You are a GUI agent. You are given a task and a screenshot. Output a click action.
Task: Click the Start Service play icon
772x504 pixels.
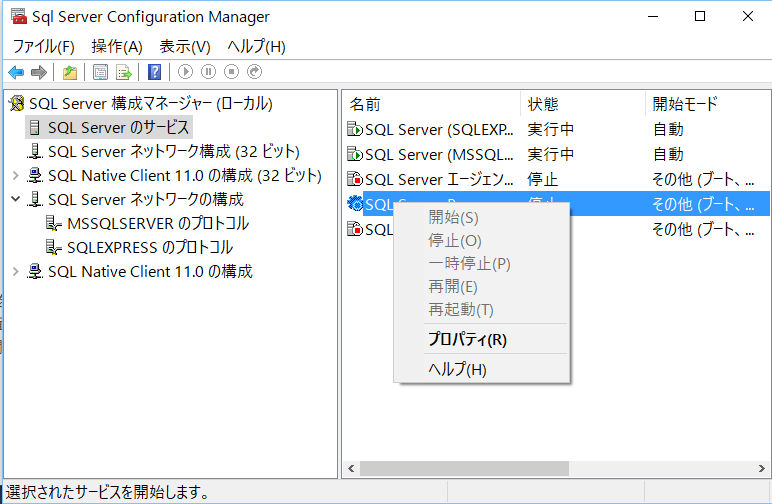pos(185,72)
